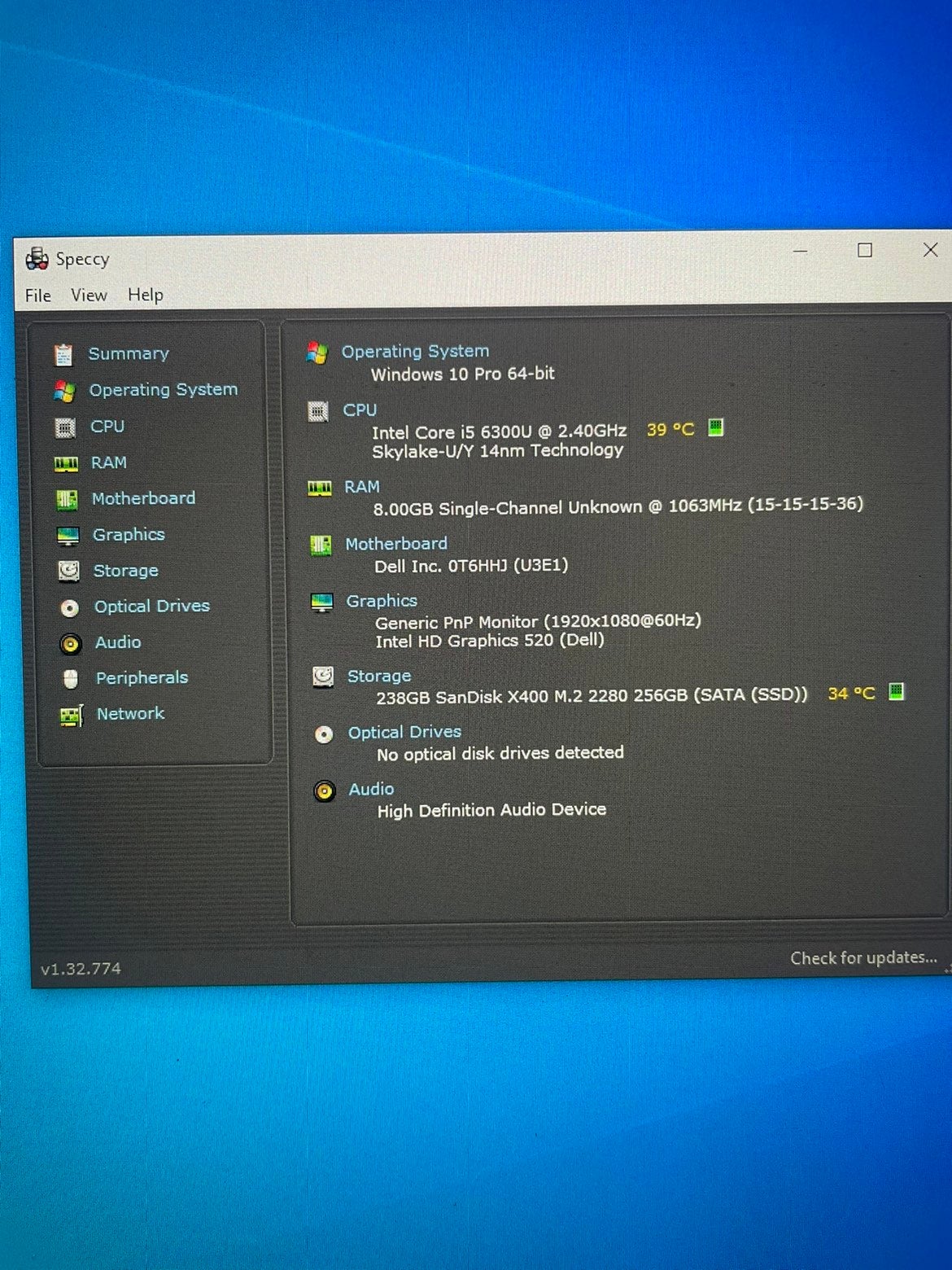Click the 8.00GB Single-Channel RAM text
Viewport: 952px width, 1270px height.
(618, 506)
